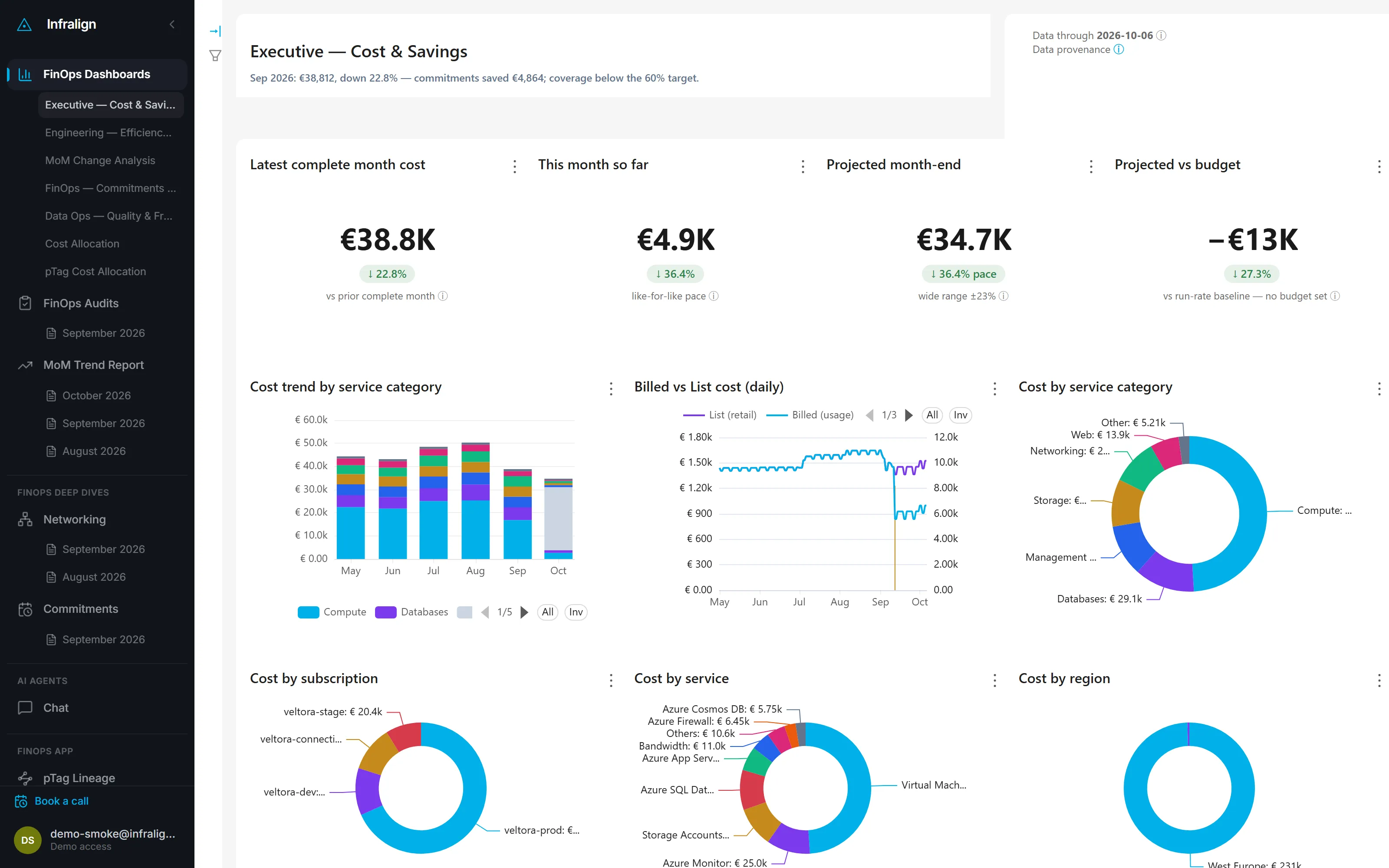Image resolution: width=1389 pixels, height=868 pixels.
Task: Select All legend items in Billed vs List chart
Action: pyautogui.click(x=932, y=415)
